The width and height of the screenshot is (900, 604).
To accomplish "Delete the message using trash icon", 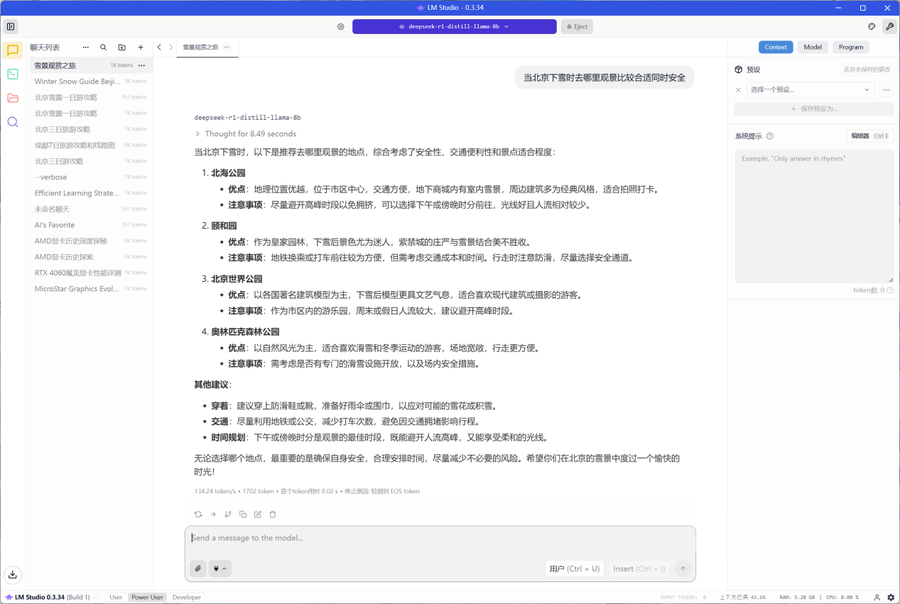I will click(x=273, y=514).
